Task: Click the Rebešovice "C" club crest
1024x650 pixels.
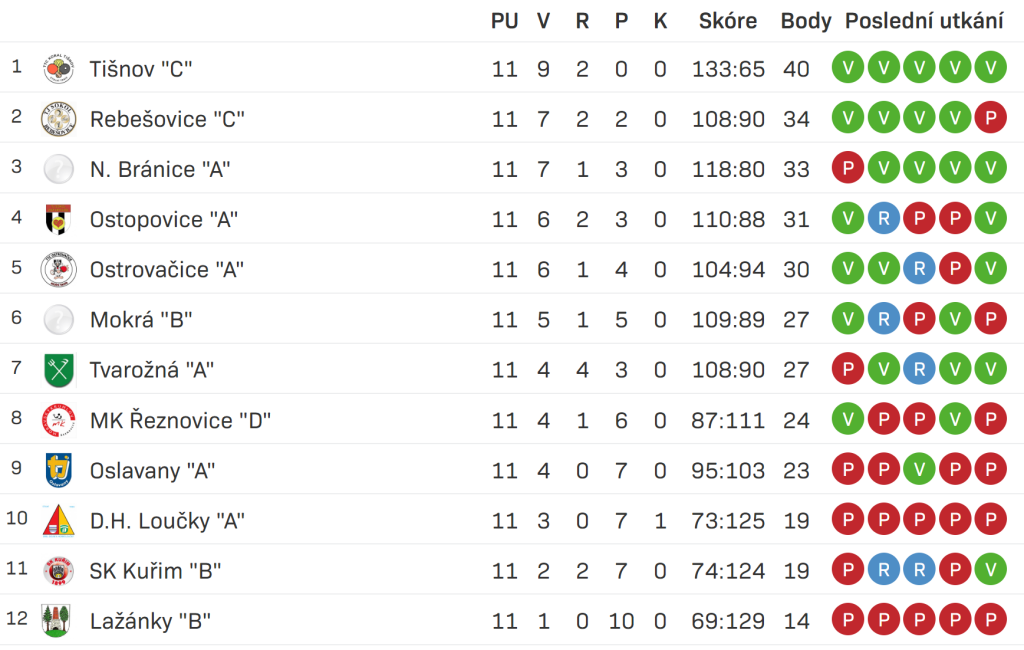Action: [x=58, y=118]
